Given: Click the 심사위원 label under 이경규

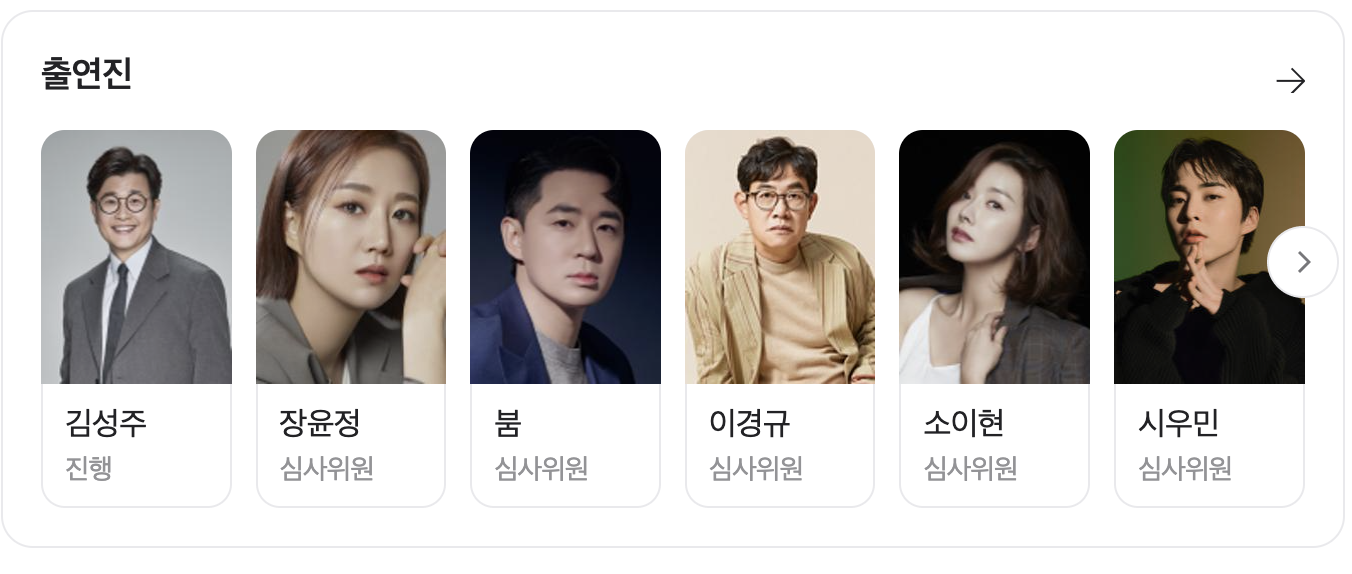Looking at the screenshot, I should click(x=755, y=468).
